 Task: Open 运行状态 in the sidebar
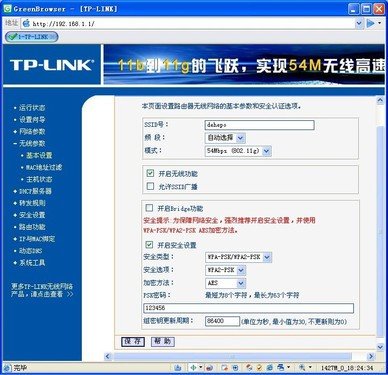pos(32,107)
